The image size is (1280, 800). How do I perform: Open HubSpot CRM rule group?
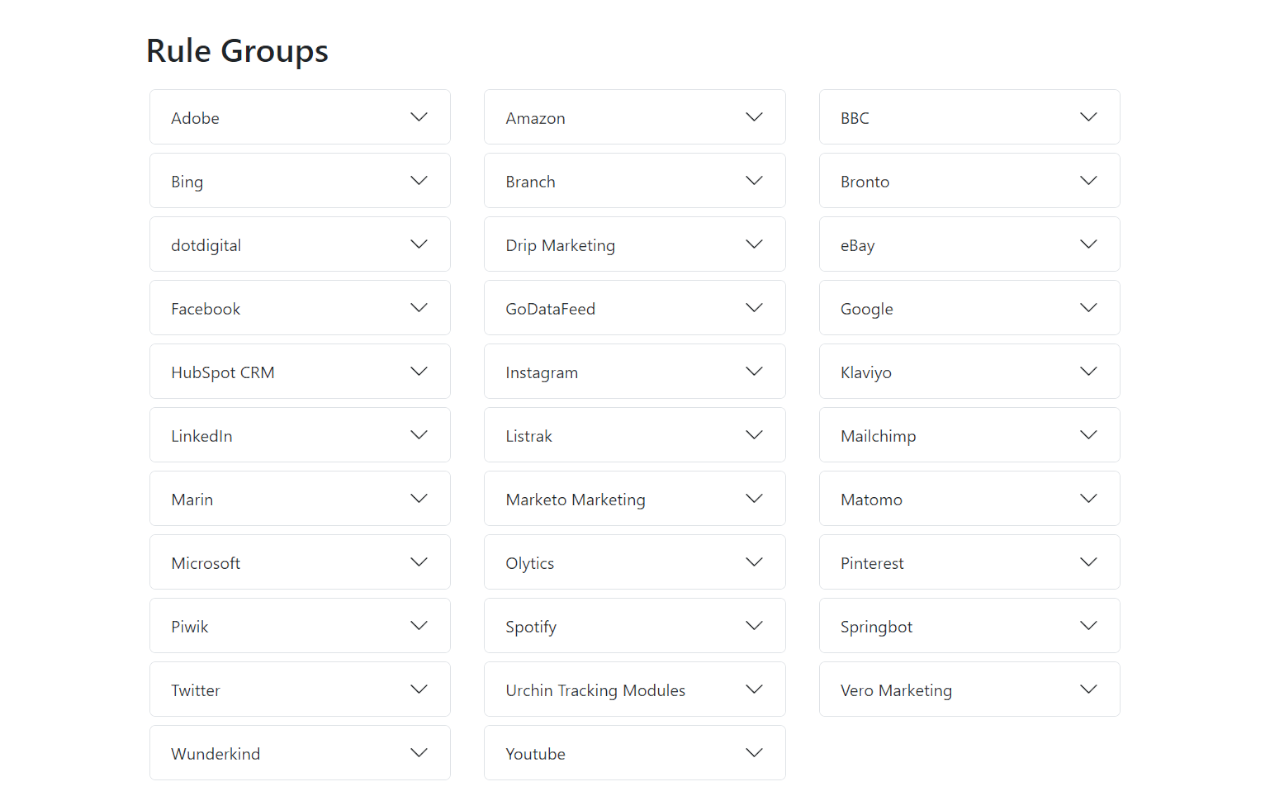click(419, 372)
